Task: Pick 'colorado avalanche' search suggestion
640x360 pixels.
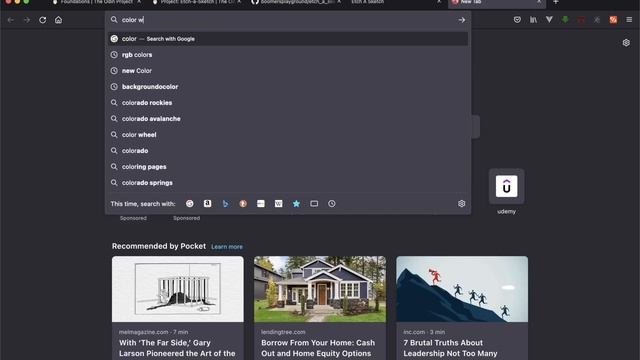Action: (288, 119)
